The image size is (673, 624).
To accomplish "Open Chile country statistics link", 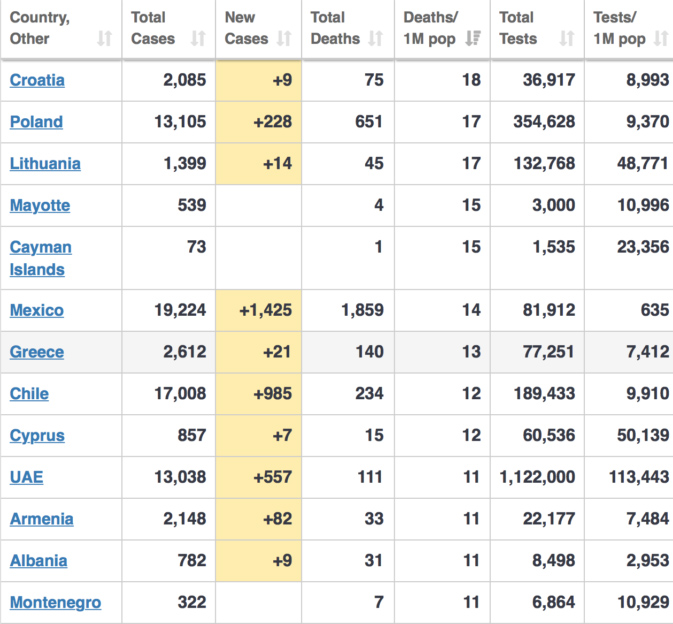I will pos(29,394).
